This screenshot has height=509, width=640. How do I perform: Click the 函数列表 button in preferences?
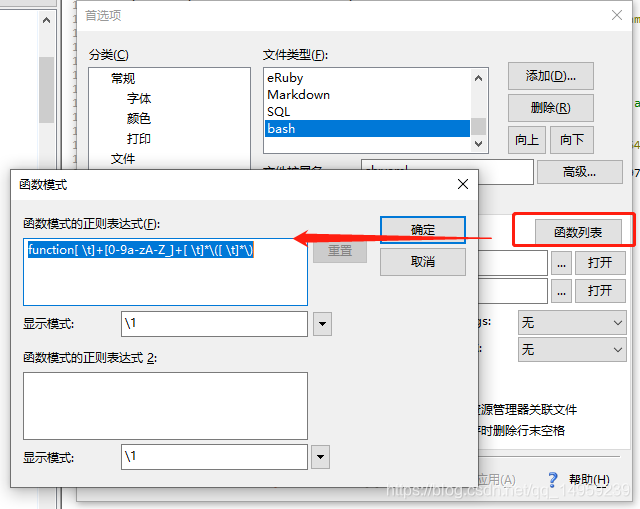click(x=578, y=232)
